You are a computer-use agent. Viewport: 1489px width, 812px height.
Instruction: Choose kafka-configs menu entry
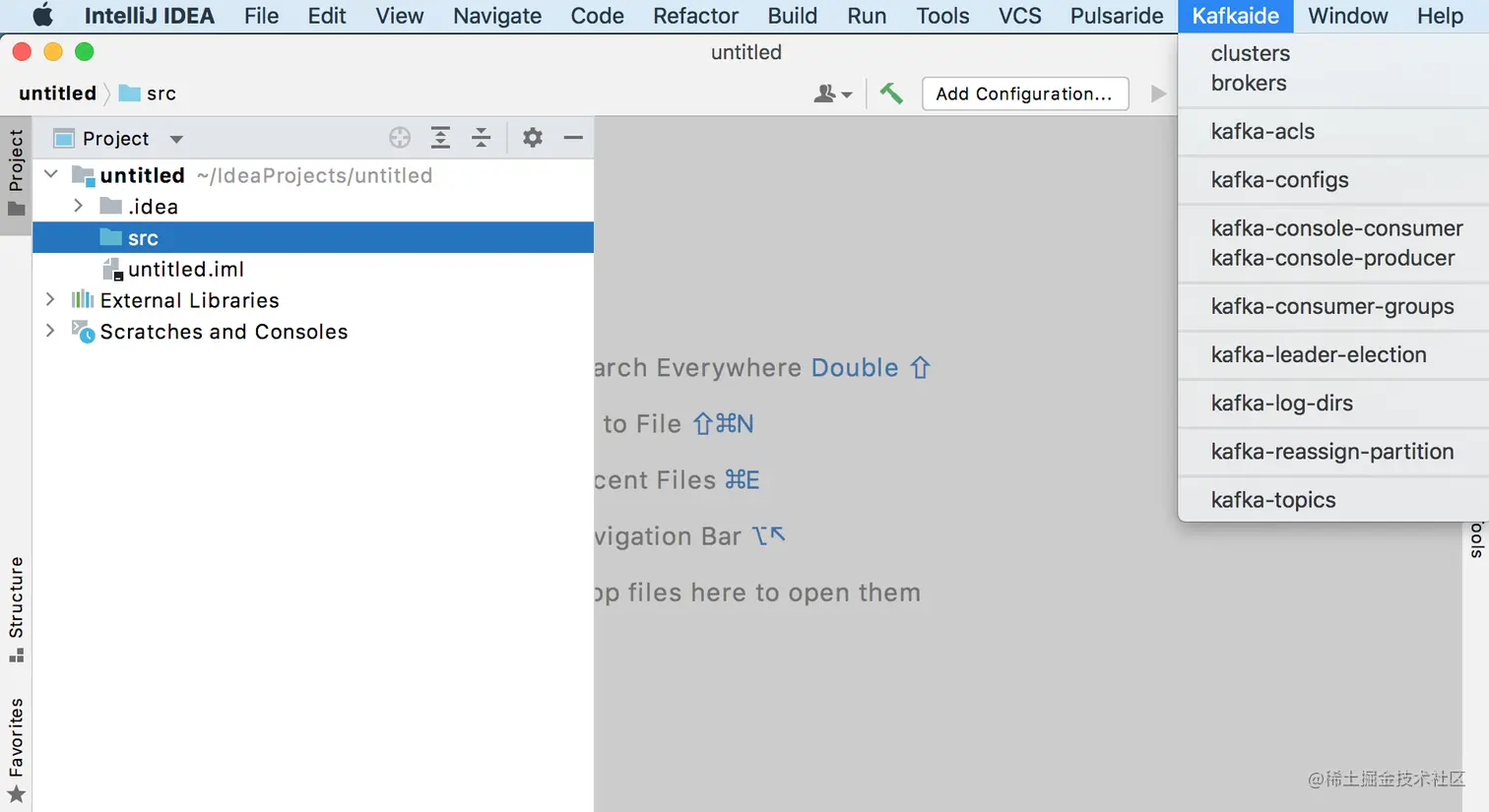(1333, 179)
